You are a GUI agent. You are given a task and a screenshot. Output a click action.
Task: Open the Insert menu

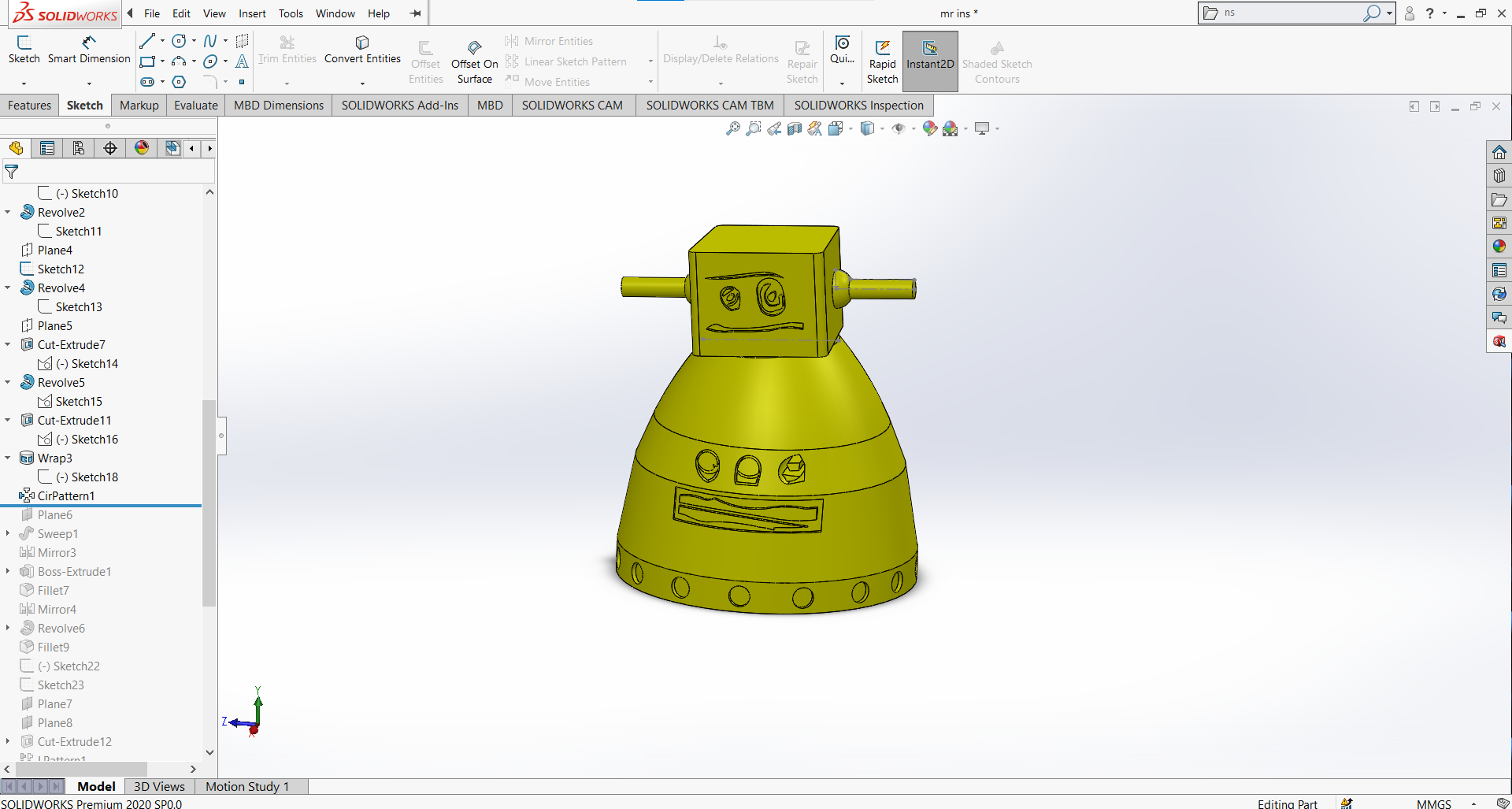(x=252, y=13)
